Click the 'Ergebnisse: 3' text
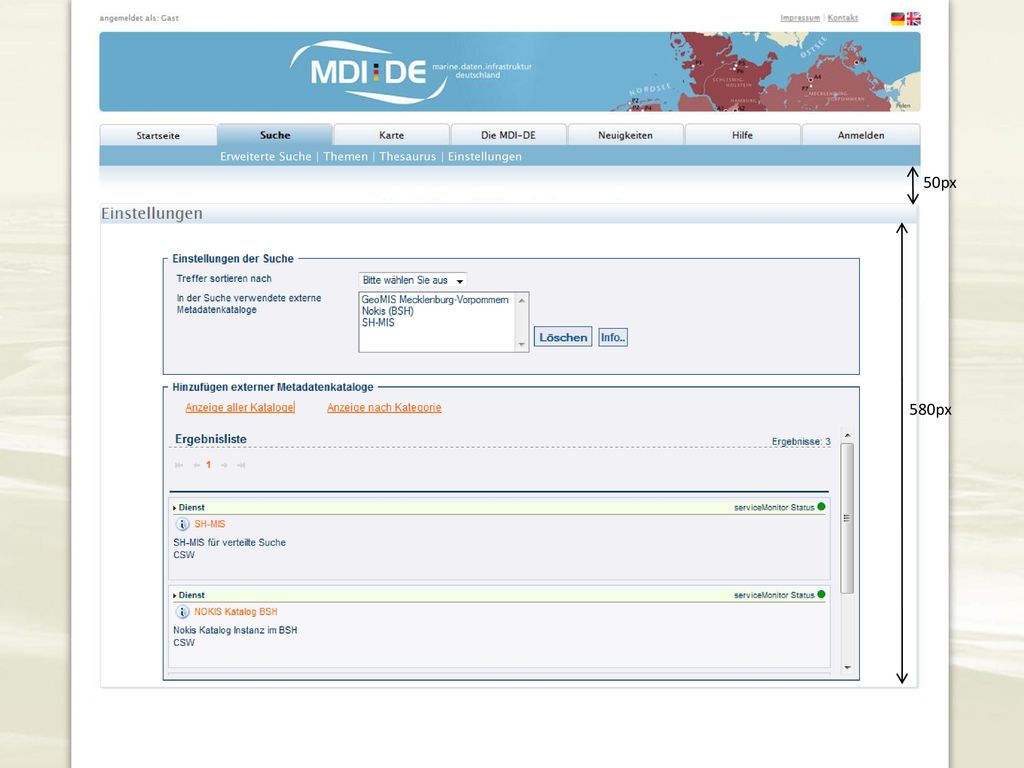The image size is (1024, 768). point(801,441)
